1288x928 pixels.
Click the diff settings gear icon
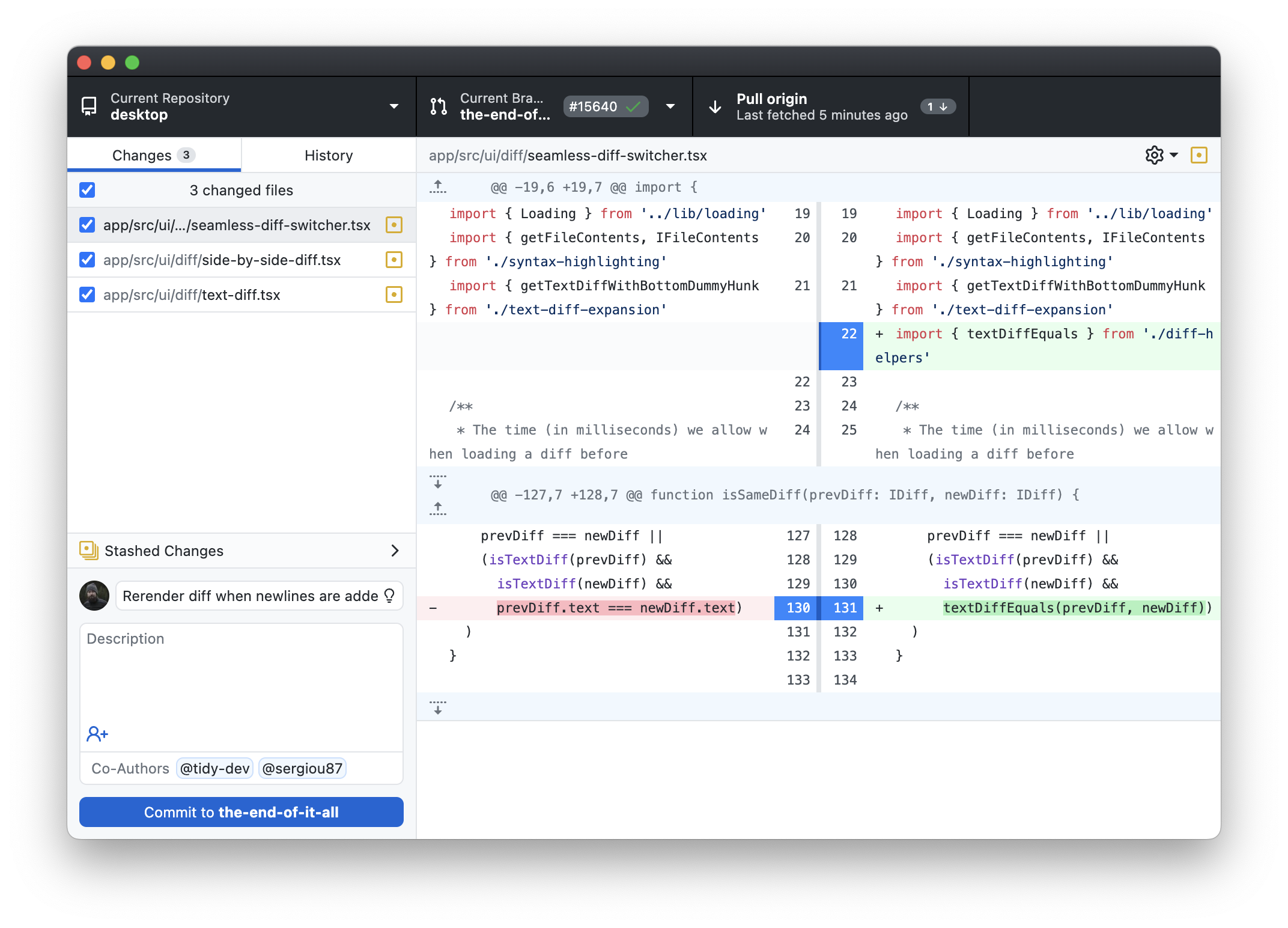pyautogui.click(x=1155, y=155)
